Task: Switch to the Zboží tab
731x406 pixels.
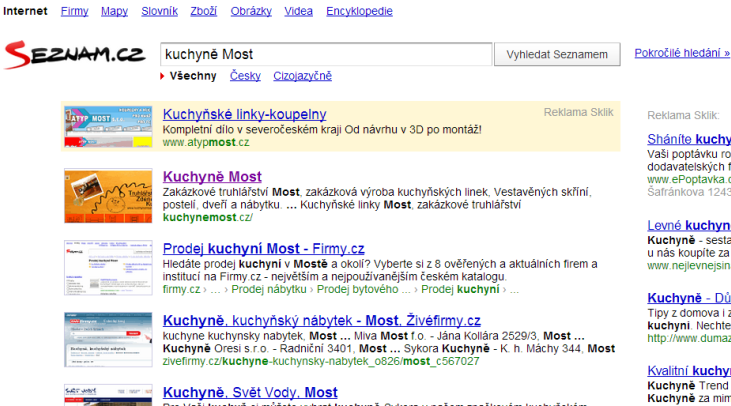Action: coord(204,11)
